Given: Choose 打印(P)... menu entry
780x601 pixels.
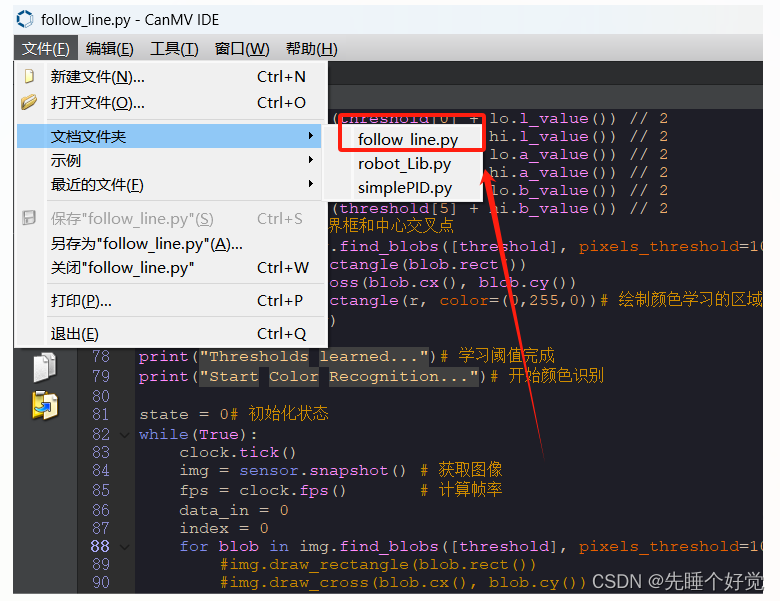Looking at the screenshot, I should [x=172, y=300].
